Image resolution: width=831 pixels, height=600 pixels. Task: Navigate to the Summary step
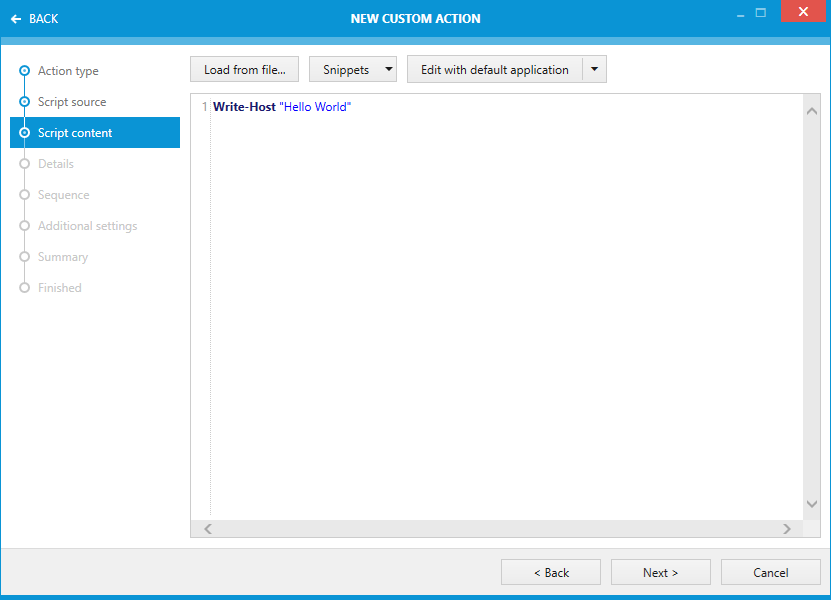23,256
